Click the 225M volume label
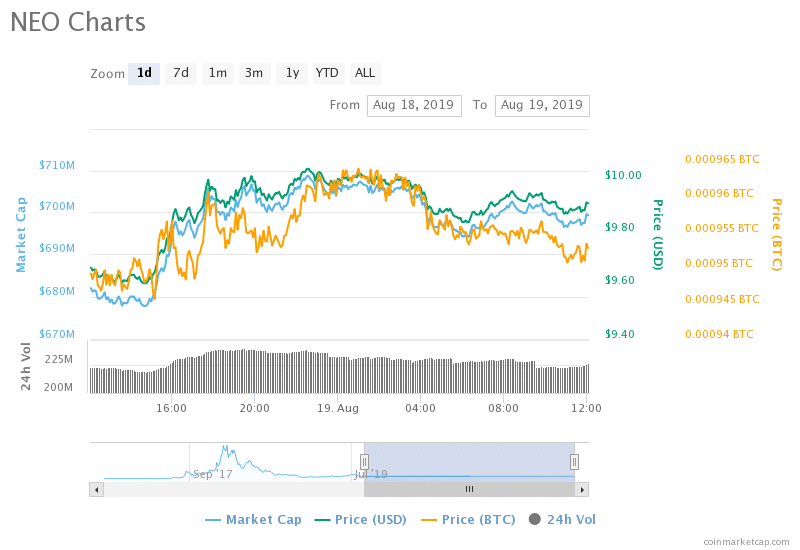The width and height of the screenshot is (800, 550). tap(59, 360)
